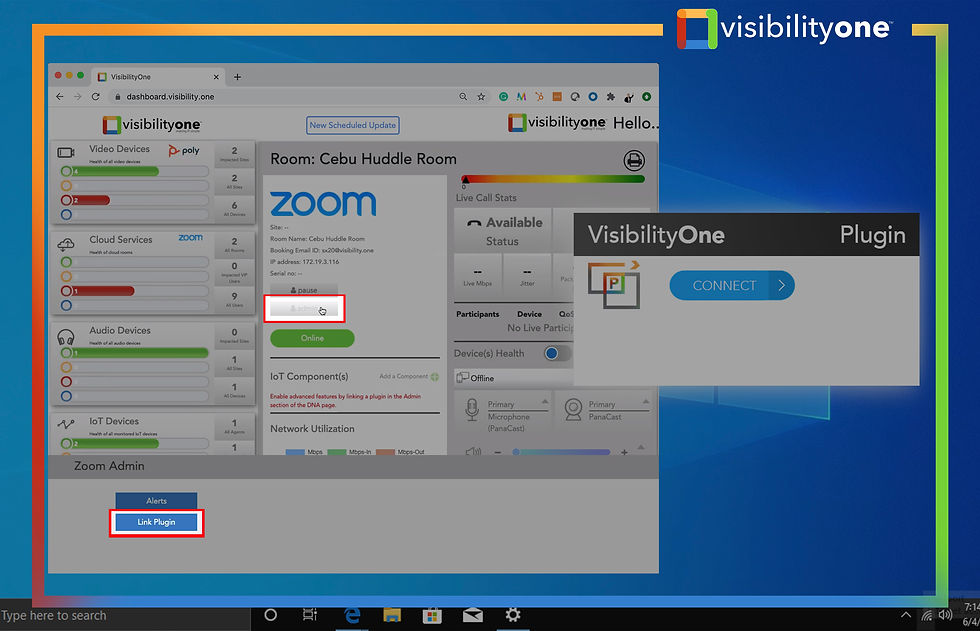Open Video Devices Impacted Sites count tile
980x631 pixels.
click(x=234, y=154)
